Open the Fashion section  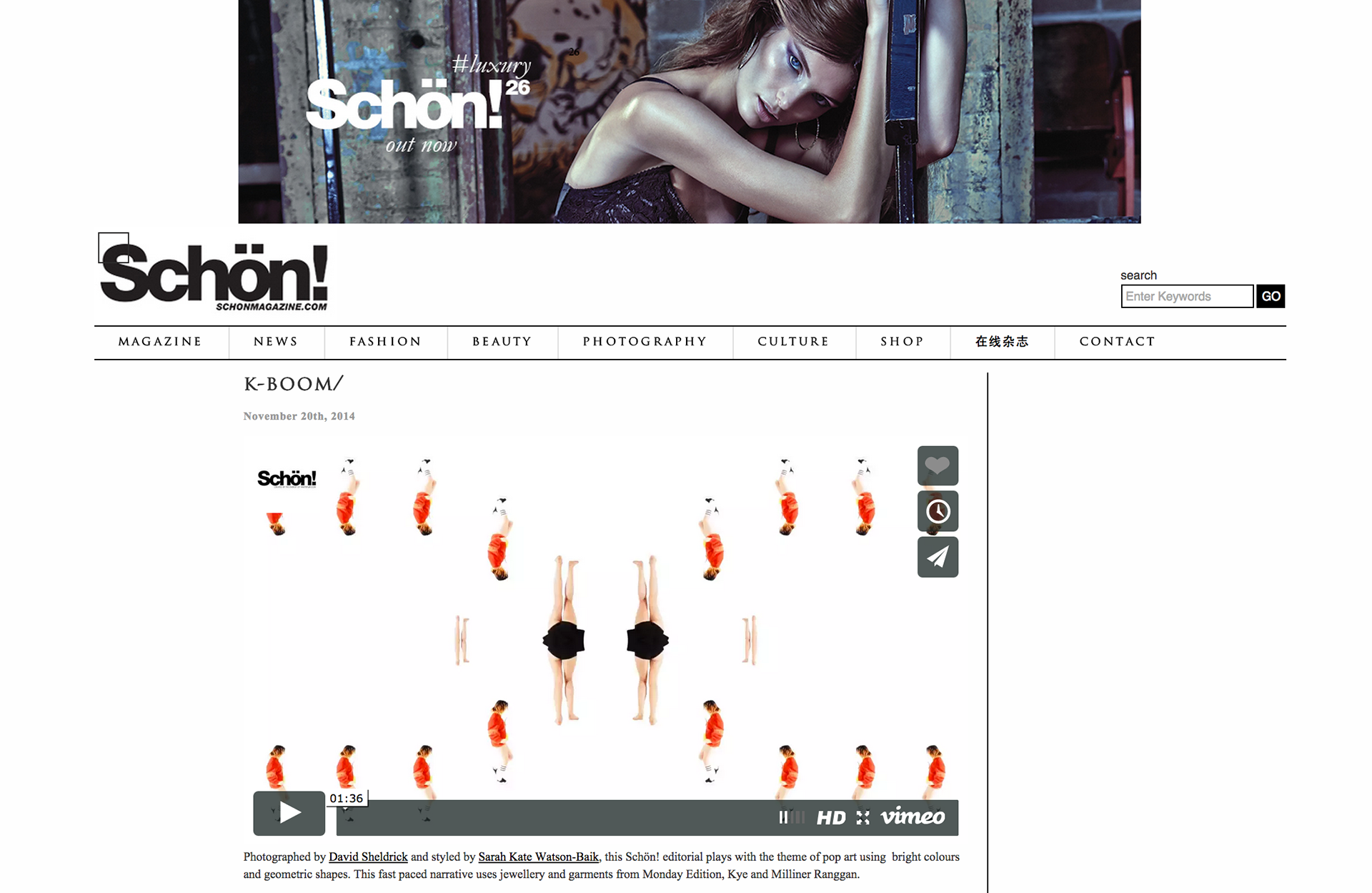(x=386, y=342)
